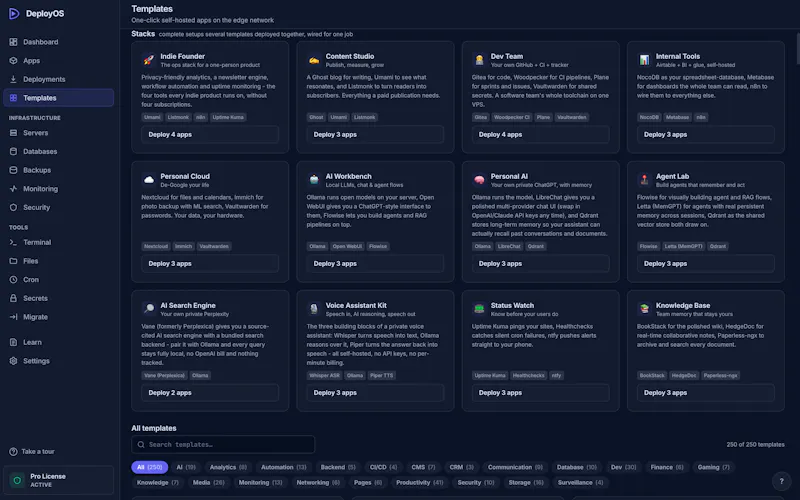Click the Take a tour question icon
Screen dimensions: 800x500
coord(13,452)
